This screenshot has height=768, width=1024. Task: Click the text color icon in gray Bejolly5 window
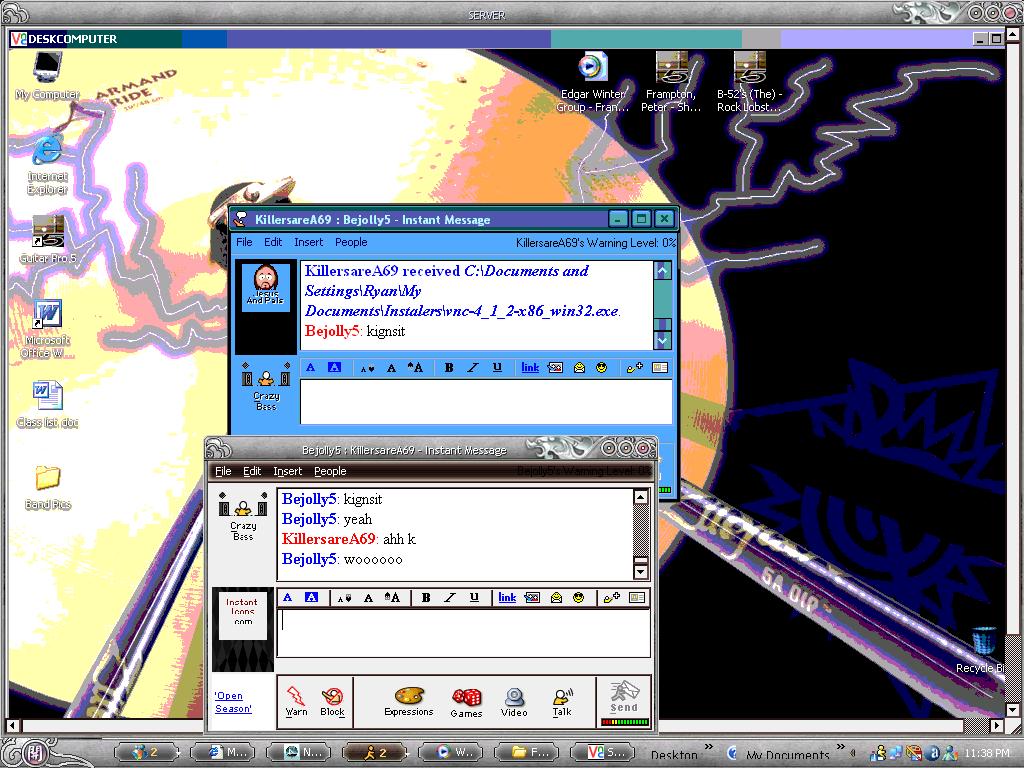(x=288, y=598)
